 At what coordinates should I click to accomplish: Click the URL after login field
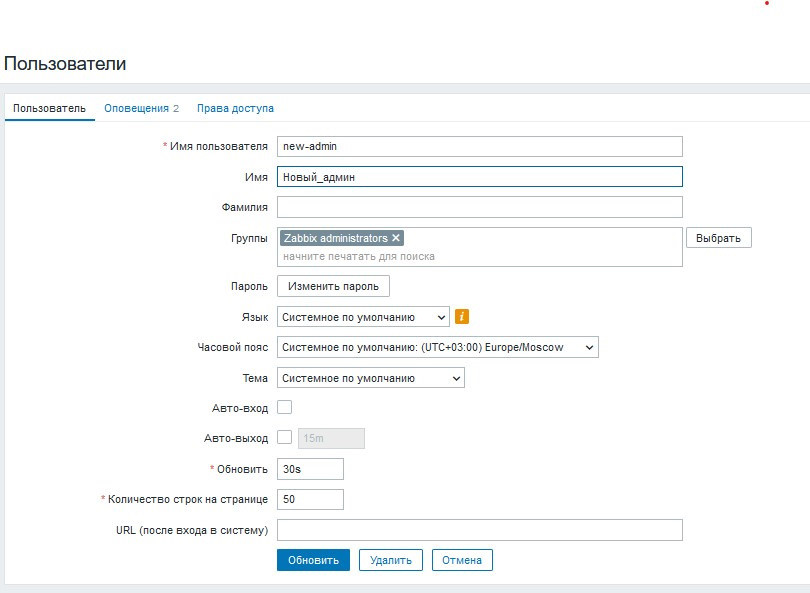click(x=479, y=530)
